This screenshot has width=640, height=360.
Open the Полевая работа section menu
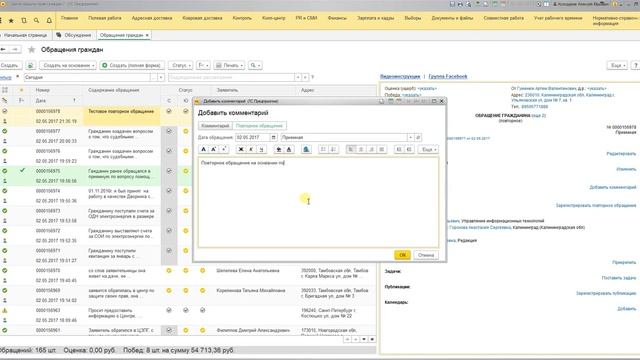pyautogui.click(x=105, y=18)
